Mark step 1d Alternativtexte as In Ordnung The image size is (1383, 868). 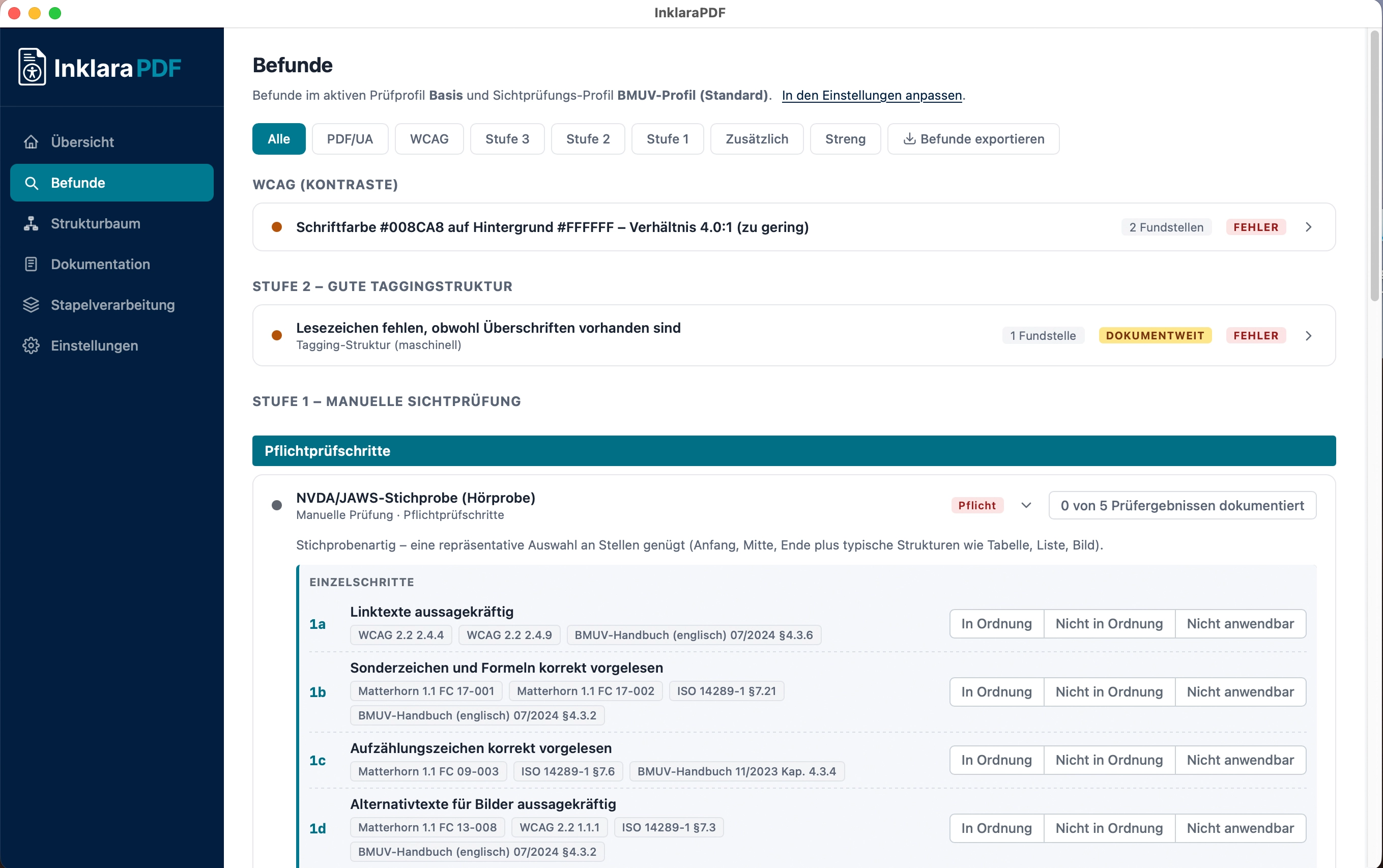pyautogui.click(x=997, y=828)
